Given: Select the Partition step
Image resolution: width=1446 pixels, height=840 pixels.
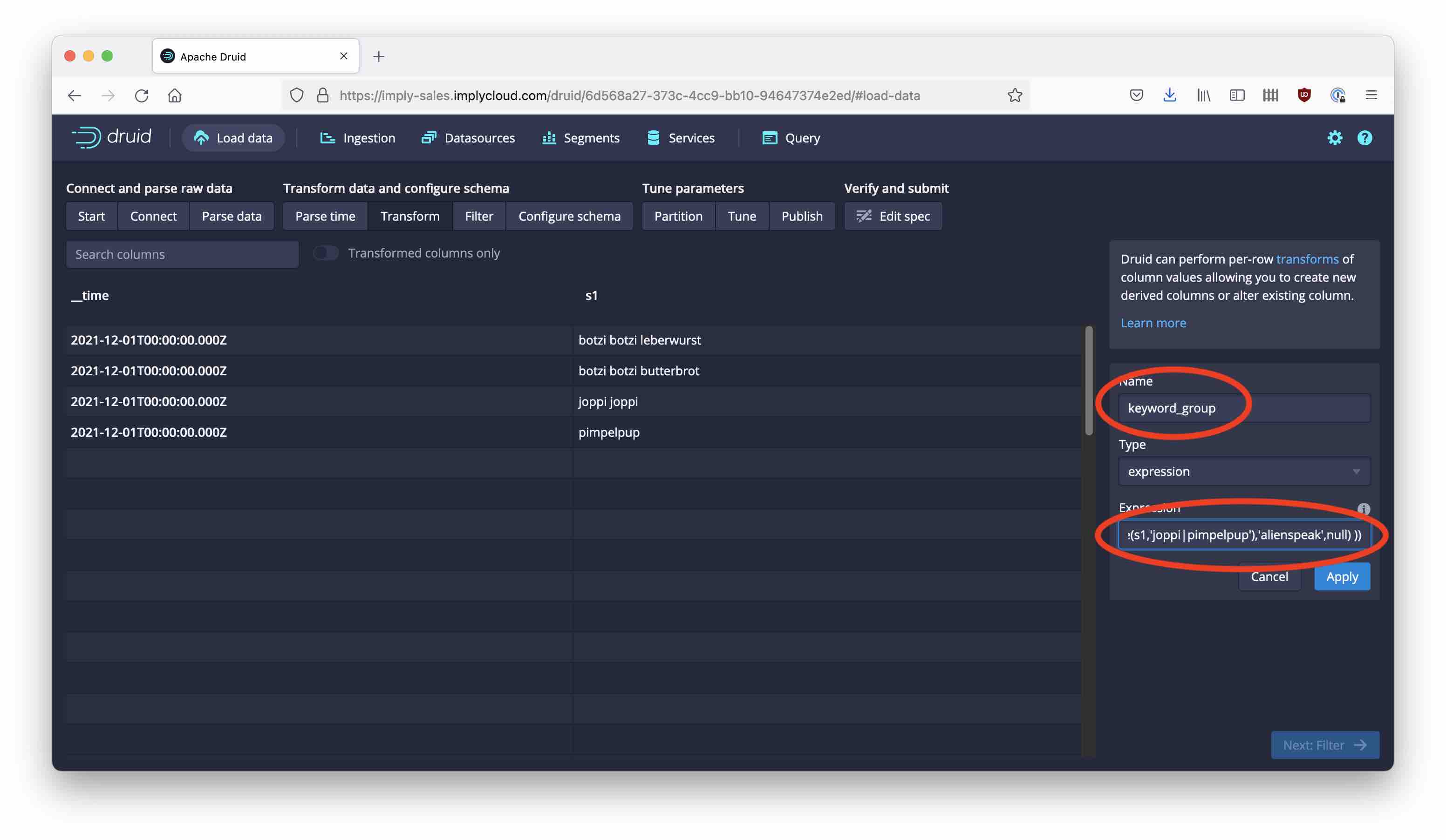Looking at the screenshot, I should pos(678,216).
